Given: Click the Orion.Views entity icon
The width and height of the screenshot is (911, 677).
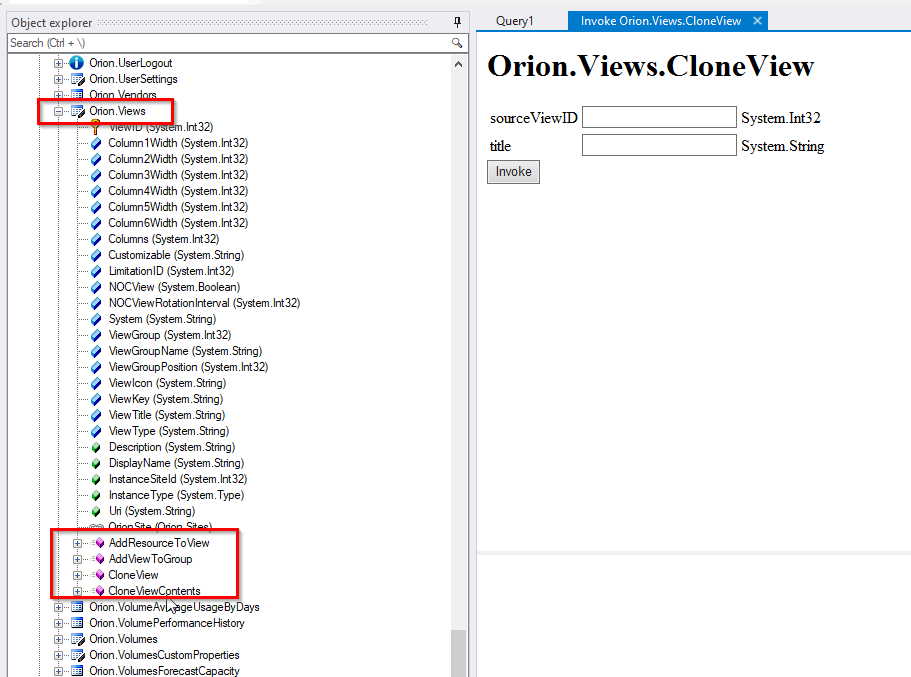Looking at the screenshot, I should click(x=77, y=111).
